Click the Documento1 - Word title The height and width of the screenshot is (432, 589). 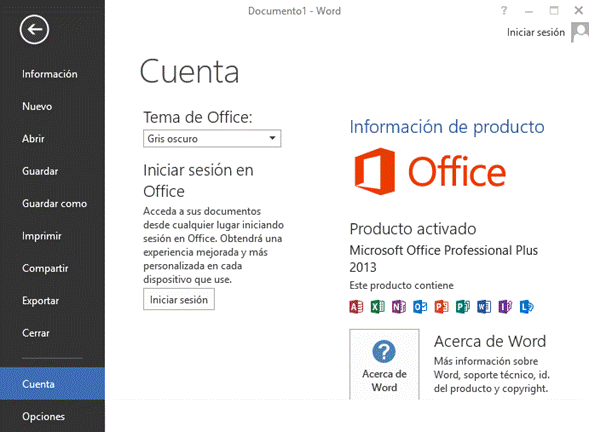294,11
